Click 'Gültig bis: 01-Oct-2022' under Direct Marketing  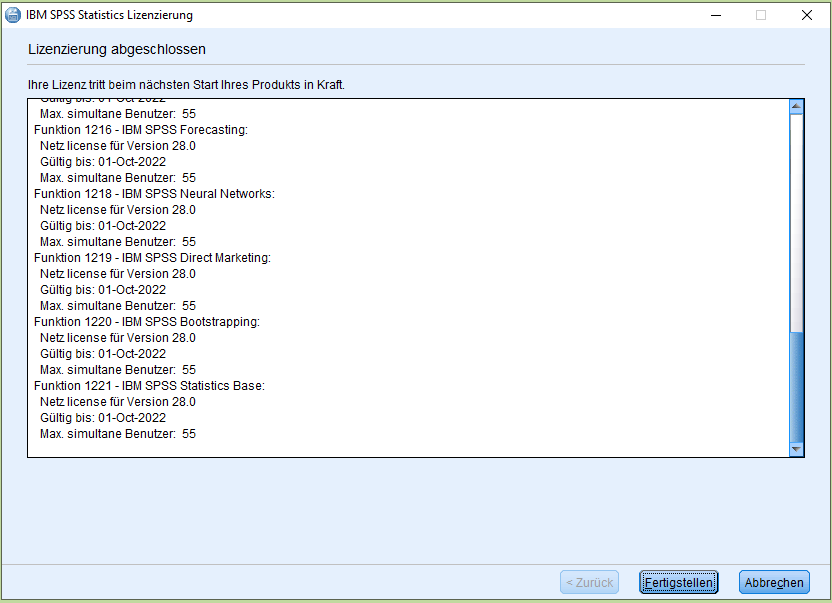point(103,289)
